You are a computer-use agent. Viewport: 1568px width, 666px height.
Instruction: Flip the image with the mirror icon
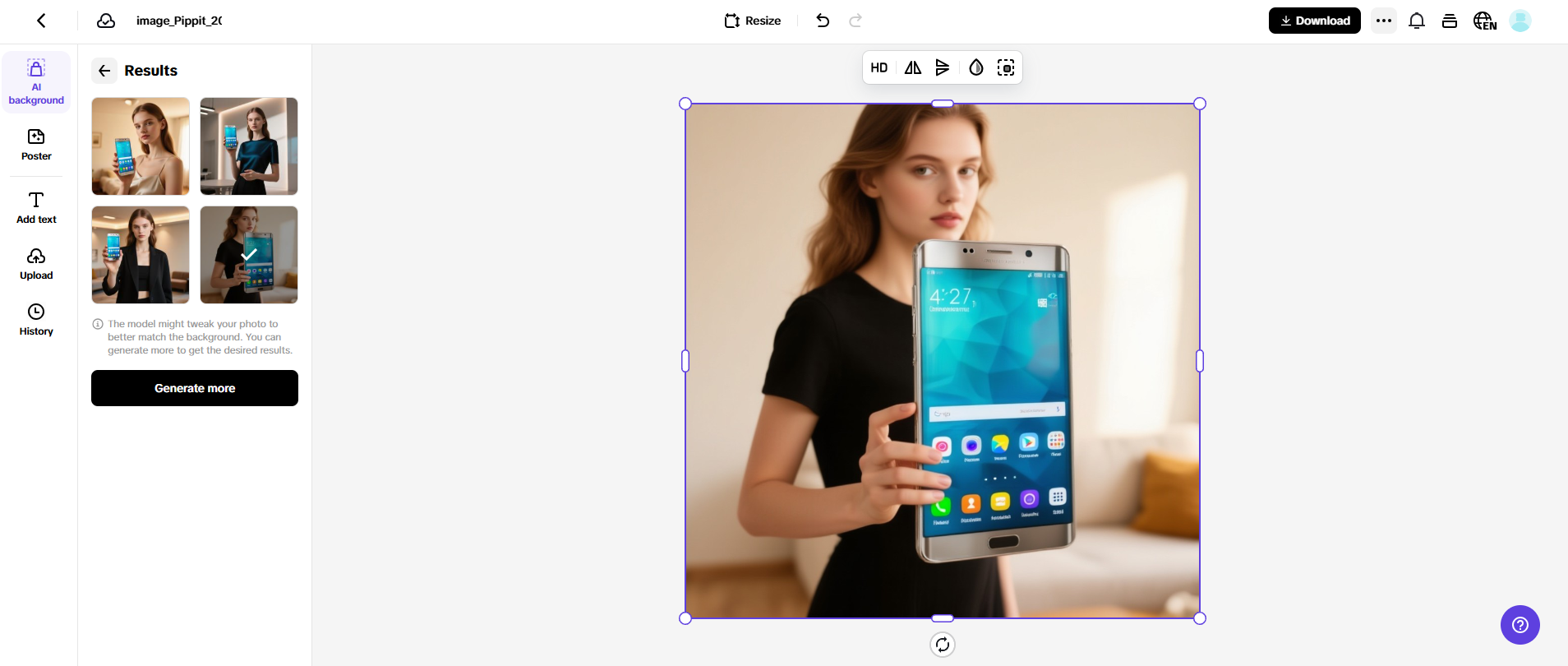[913, 67]
